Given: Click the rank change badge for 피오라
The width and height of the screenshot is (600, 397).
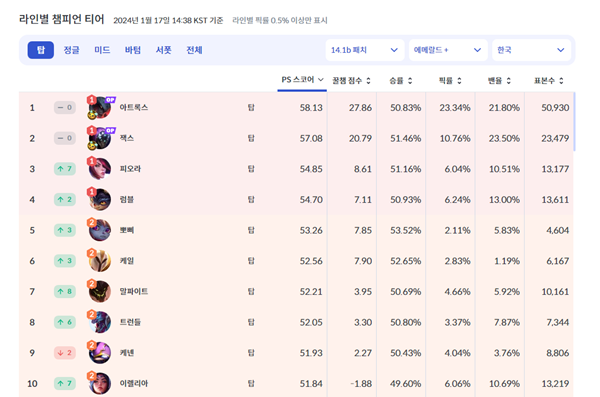Looking at the screenshot, I should click(x=65, y=169).
